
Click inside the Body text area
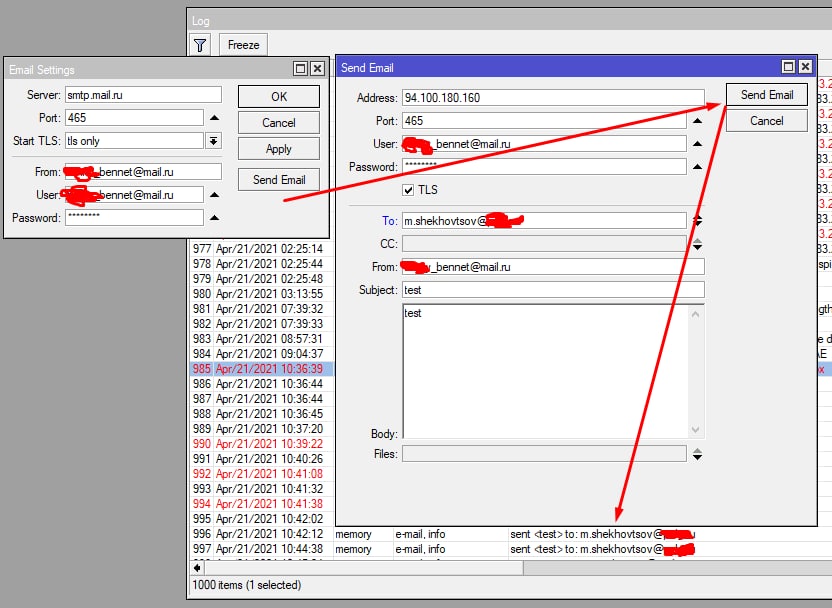pyautogui.click(x=545, y=371)
